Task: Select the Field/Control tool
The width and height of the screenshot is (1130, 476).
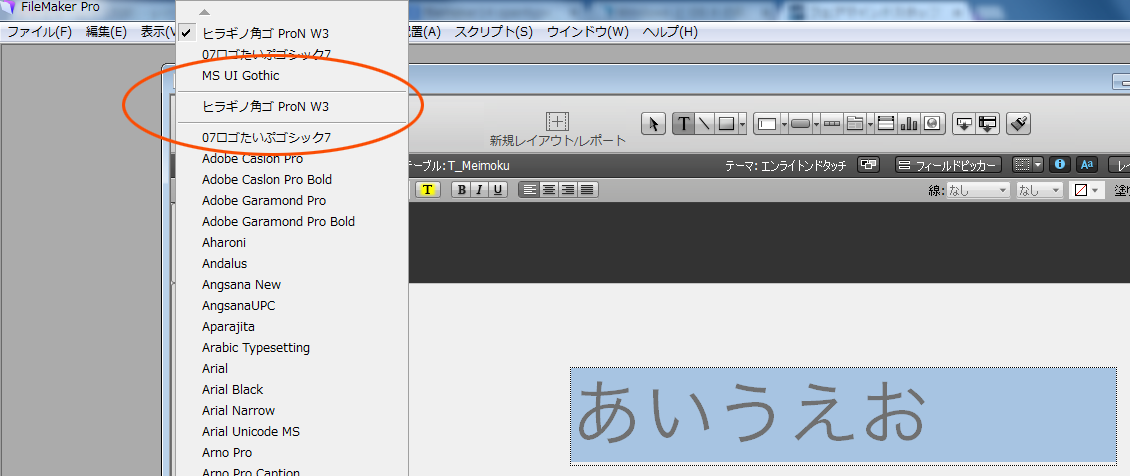Action: (x=767, y=124)
